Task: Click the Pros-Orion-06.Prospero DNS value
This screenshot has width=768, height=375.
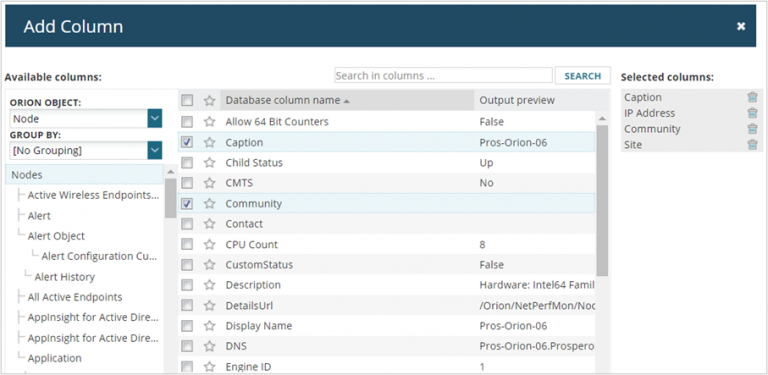Action: pyautogui.click(x=537, y=347)
